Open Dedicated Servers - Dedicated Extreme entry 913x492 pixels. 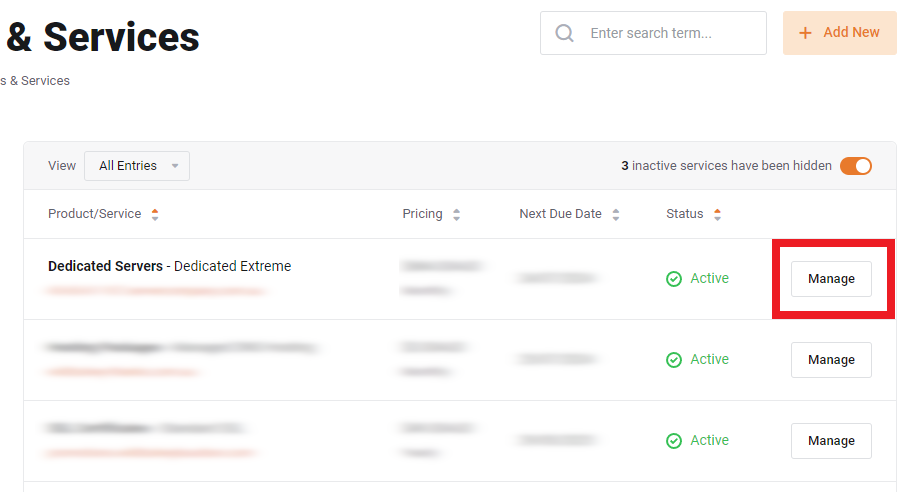(170, 267)
